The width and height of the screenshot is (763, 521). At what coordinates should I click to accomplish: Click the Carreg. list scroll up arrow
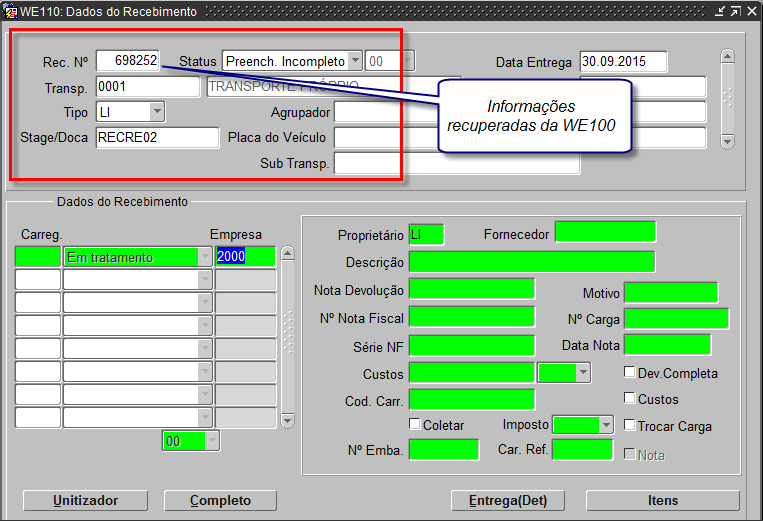click(288, 254)
